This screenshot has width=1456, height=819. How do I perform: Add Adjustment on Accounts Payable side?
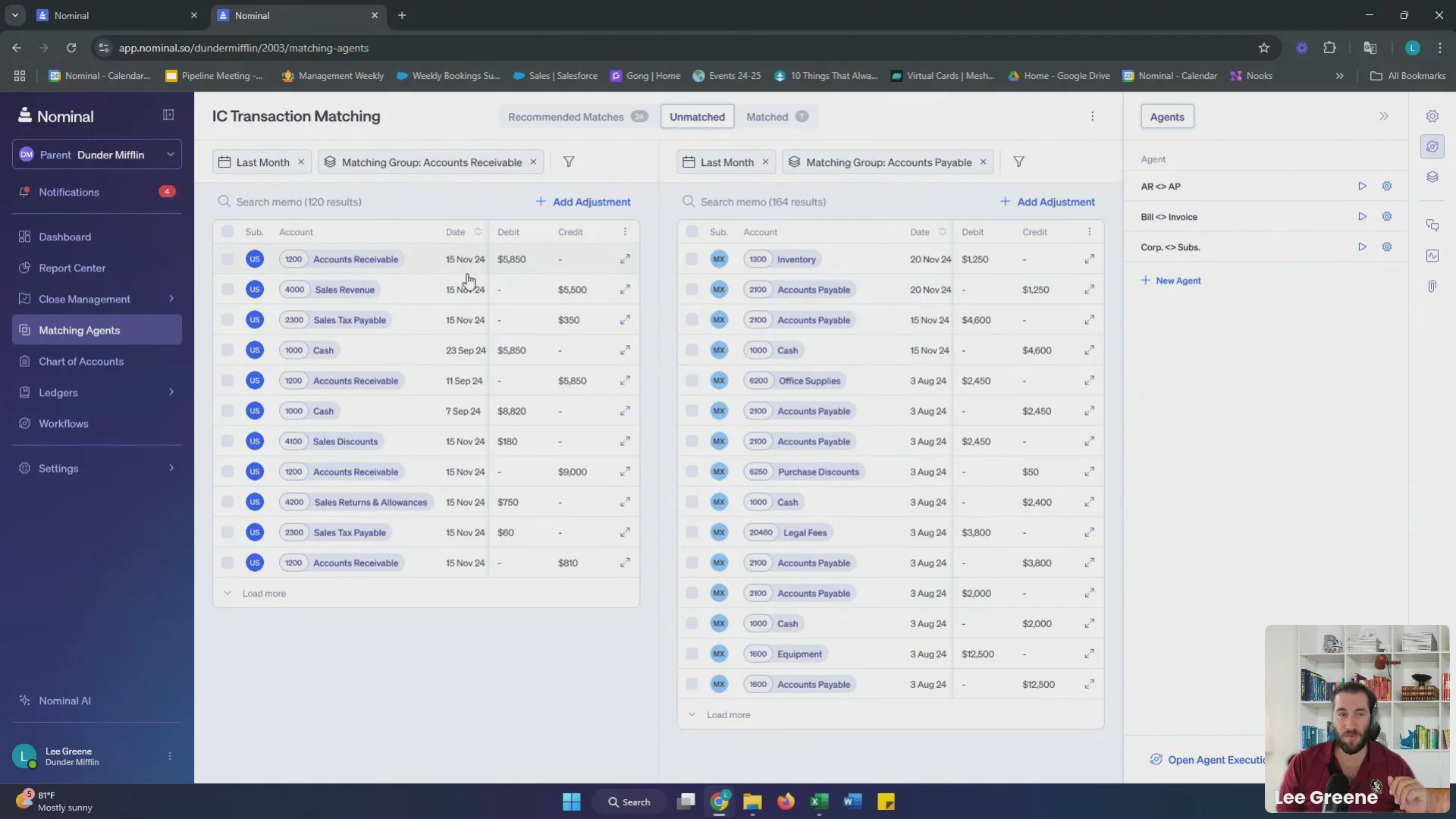[x=1047, y=202]
